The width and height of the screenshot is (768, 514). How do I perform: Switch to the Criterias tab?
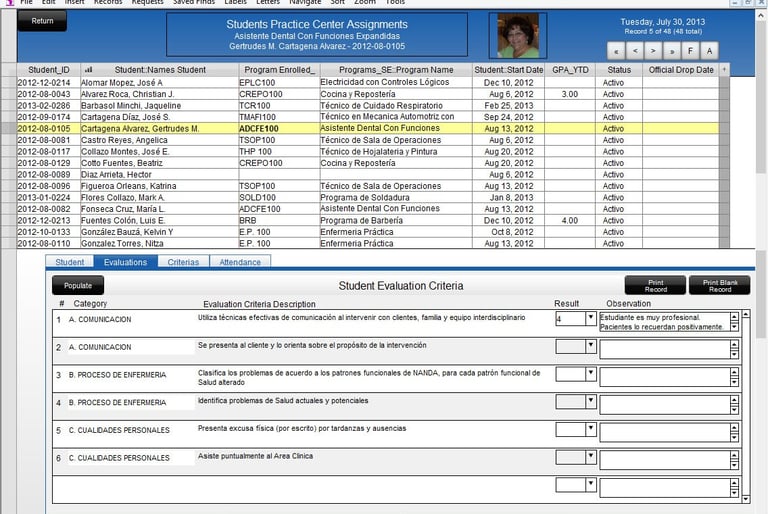pyautogui.click(x=183, y=262)
